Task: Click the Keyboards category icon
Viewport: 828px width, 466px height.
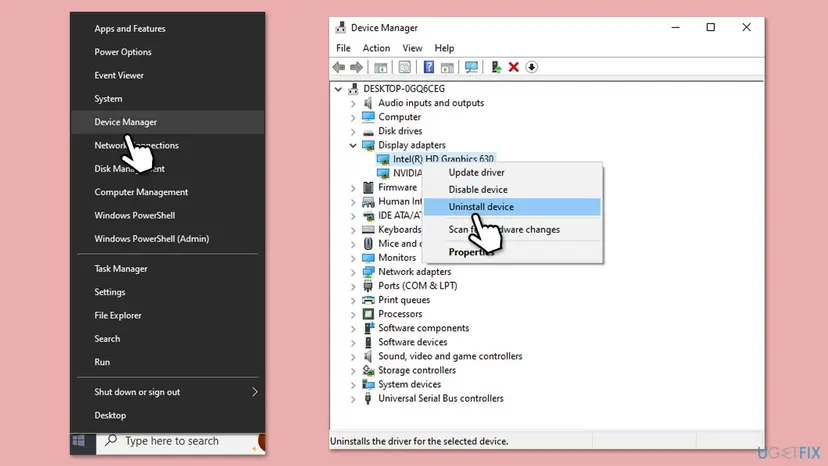Action: [368, 229]
